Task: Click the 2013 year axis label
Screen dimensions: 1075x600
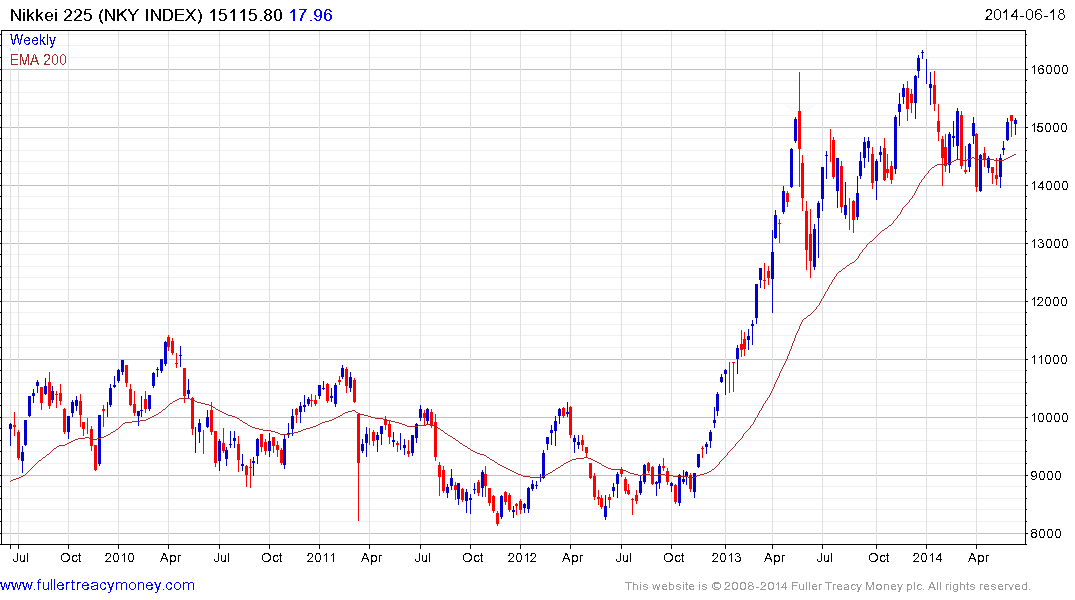Action: click(x=726, y=557)
